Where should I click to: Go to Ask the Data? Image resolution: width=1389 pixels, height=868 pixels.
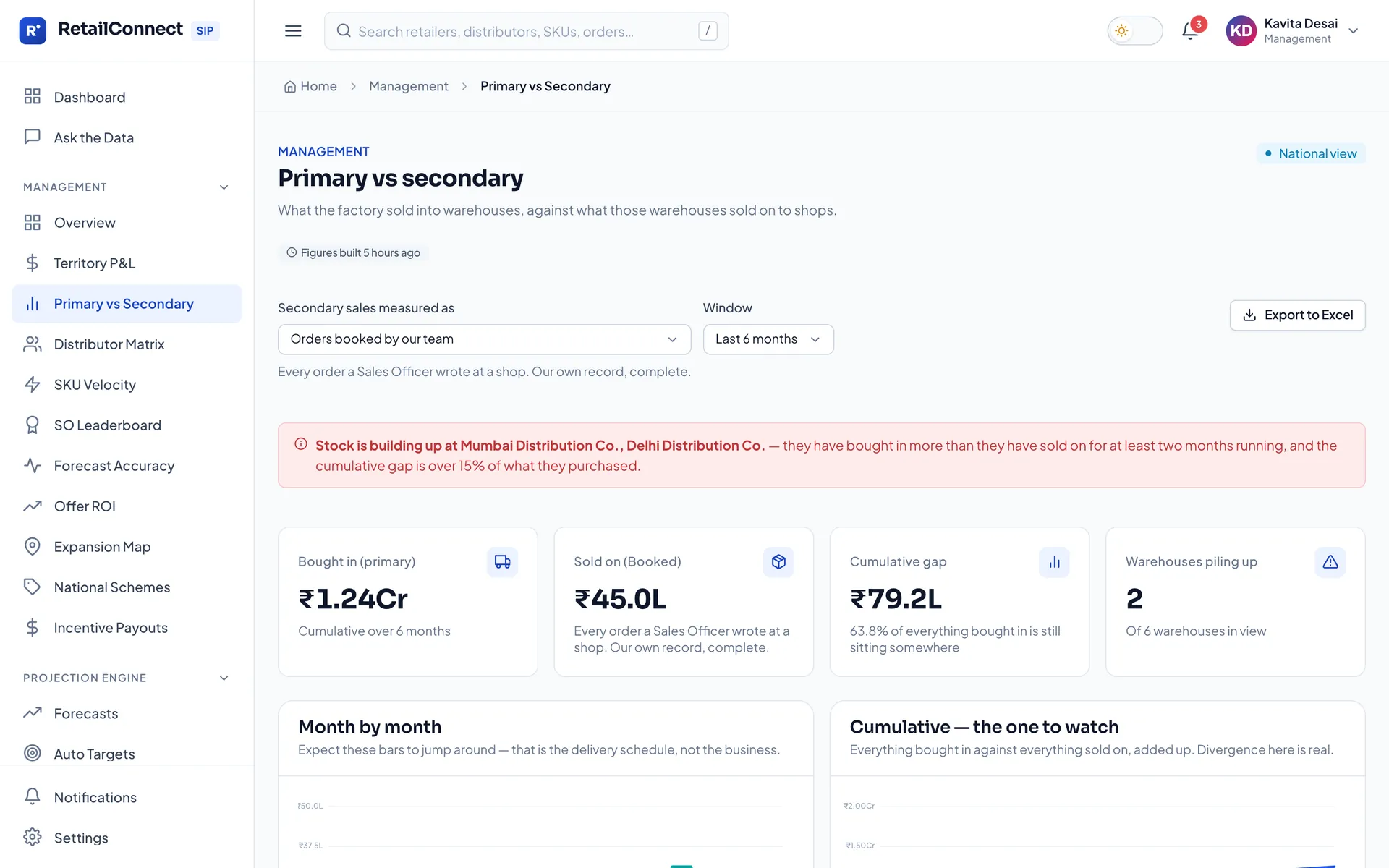[x=127, y=137]
